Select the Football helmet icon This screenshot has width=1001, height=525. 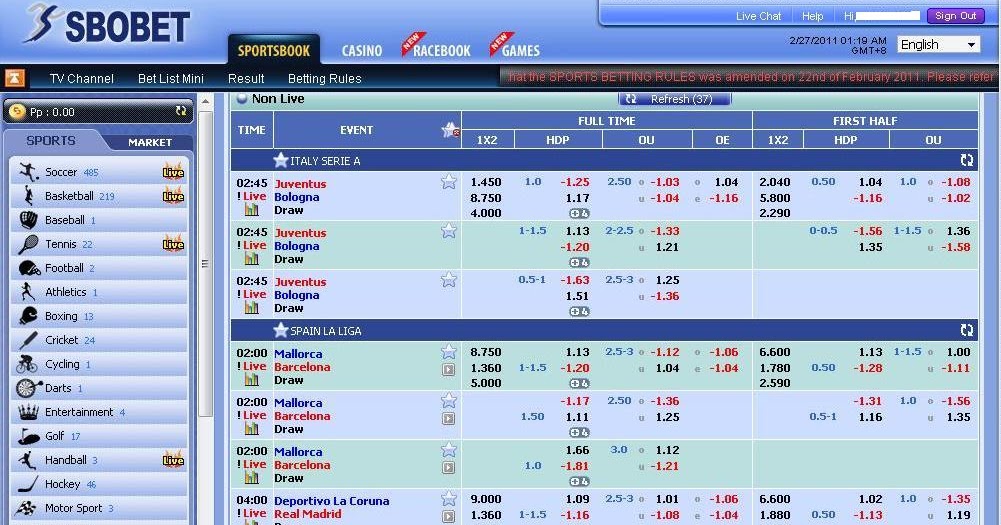point(29,268)
